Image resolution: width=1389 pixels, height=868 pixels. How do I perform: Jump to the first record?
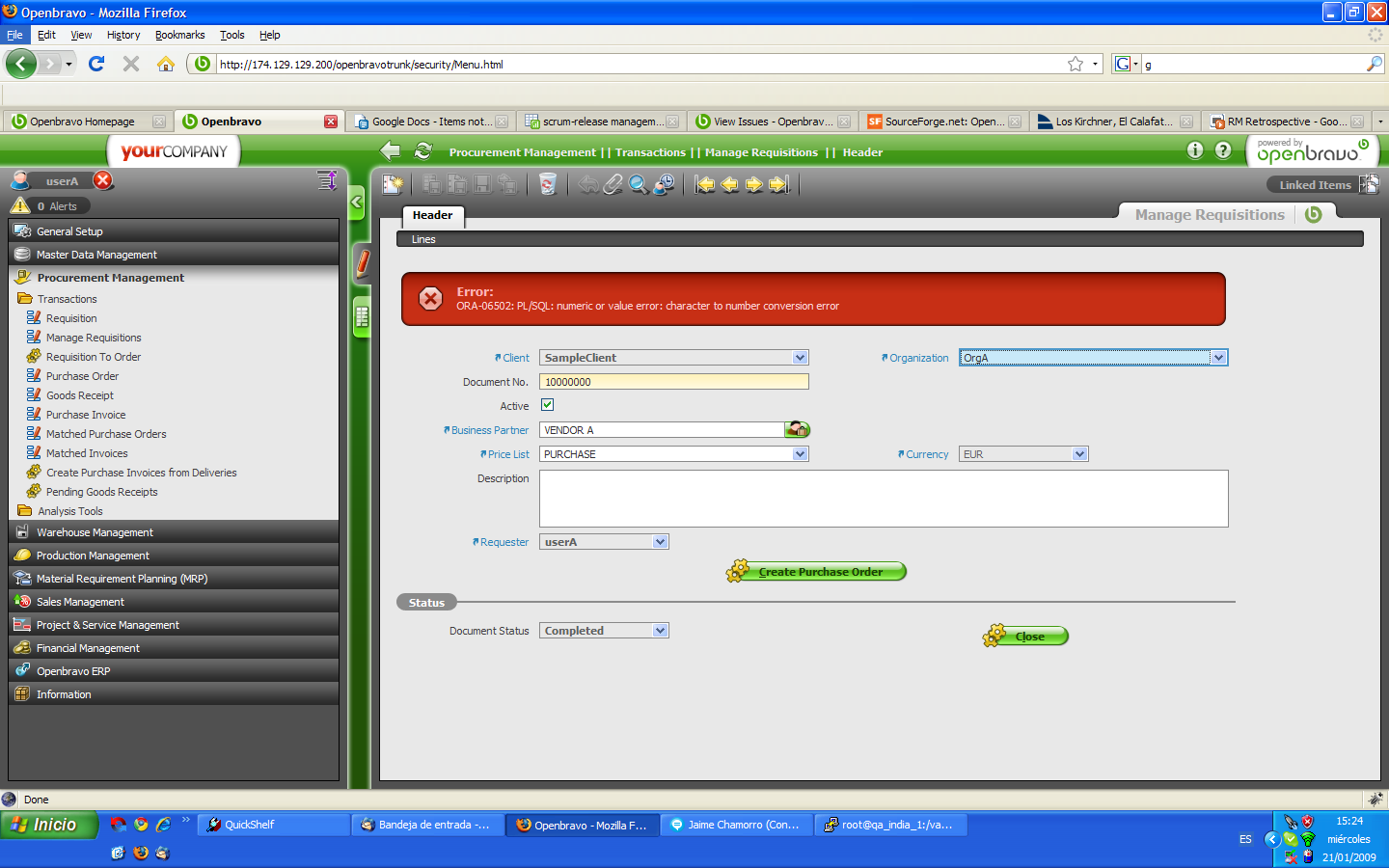click(705, 184)
